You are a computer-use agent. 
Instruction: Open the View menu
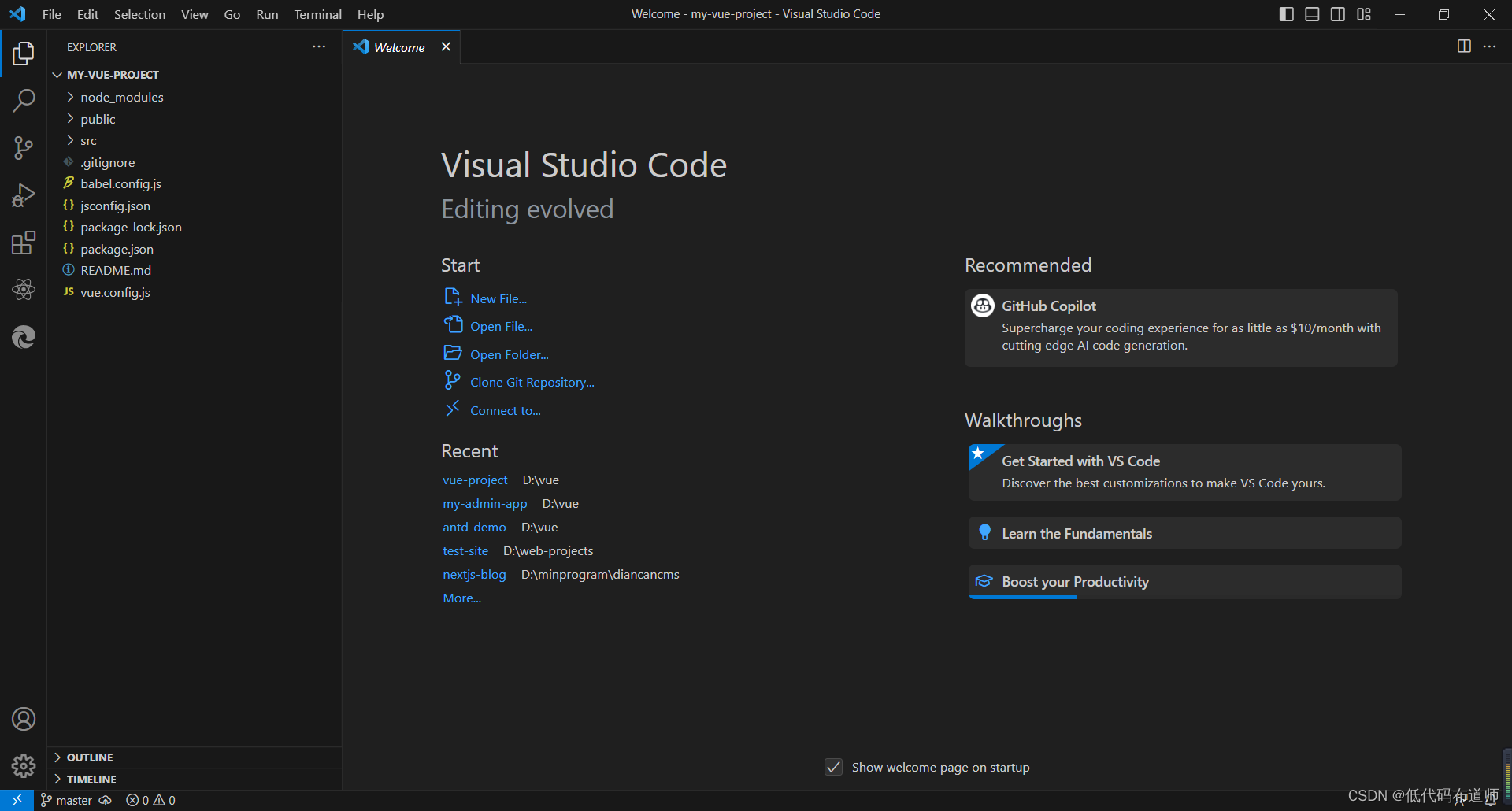pos(195,14)
